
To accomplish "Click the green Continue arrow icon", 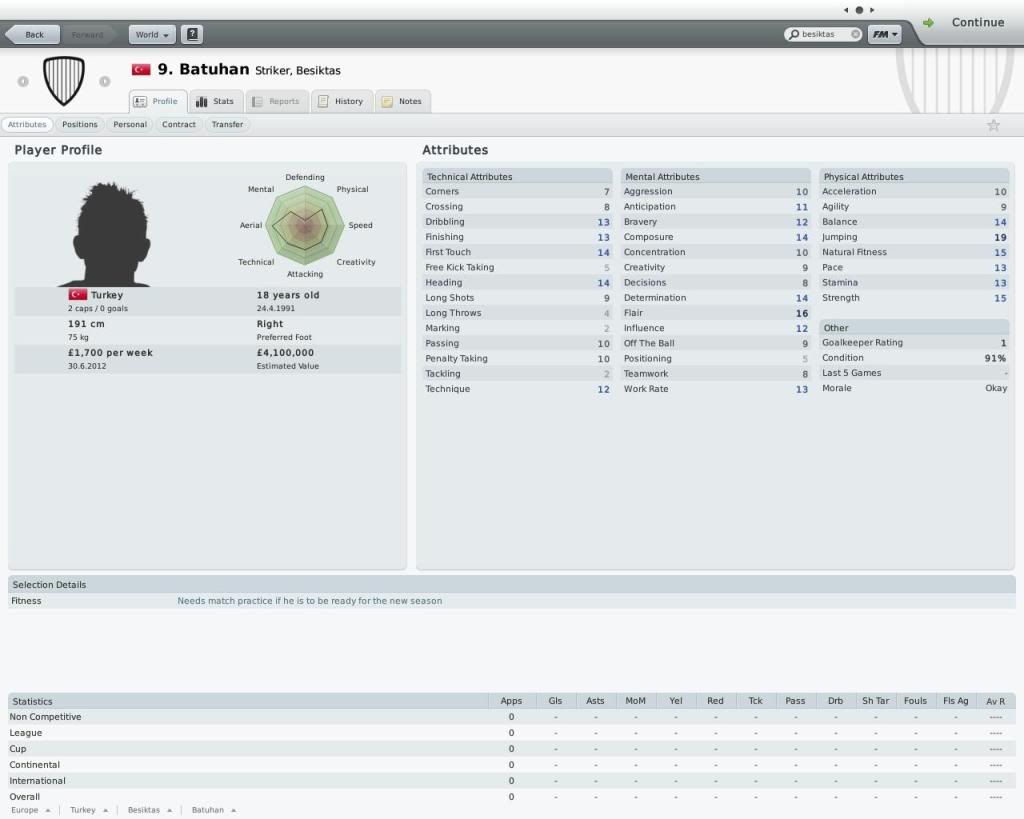I will 928,23.
